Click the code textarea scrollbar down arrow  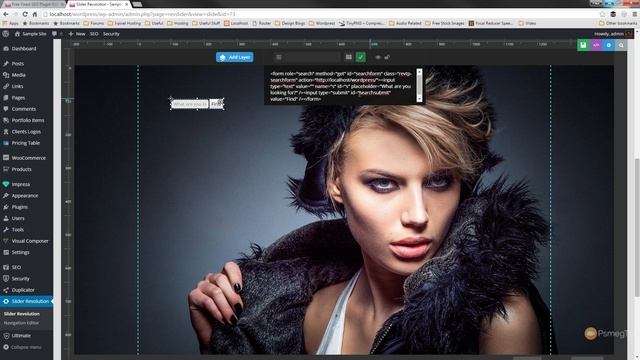click(419, 99)
